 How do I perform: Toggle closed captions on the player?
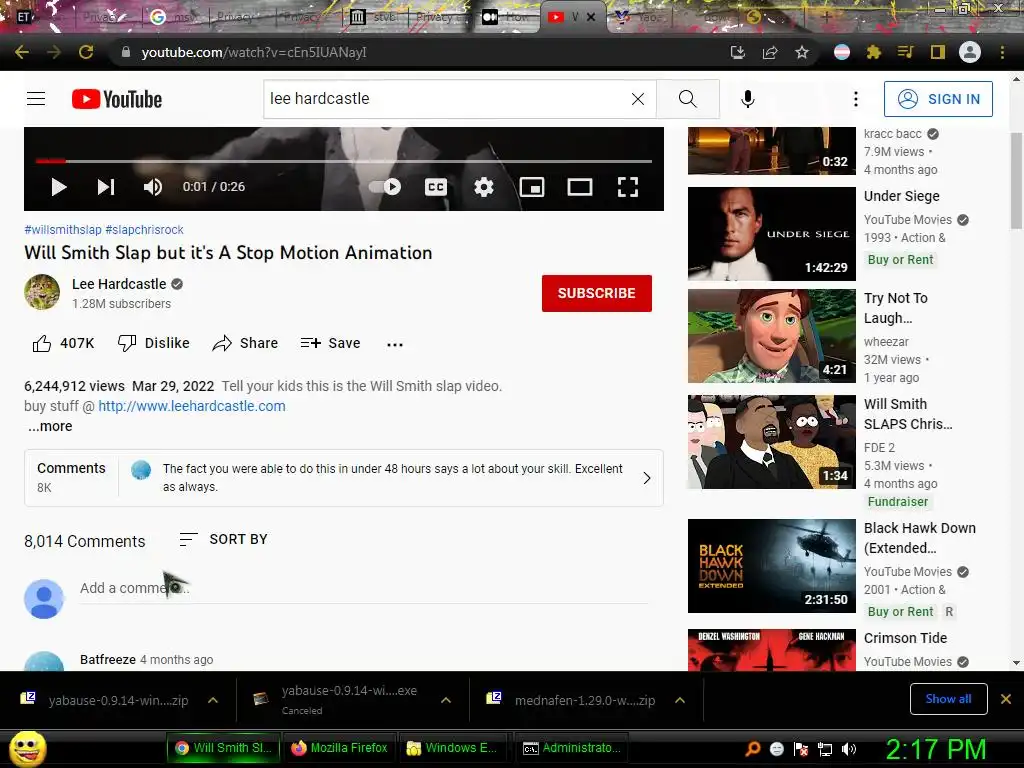[x=436, y=187]
